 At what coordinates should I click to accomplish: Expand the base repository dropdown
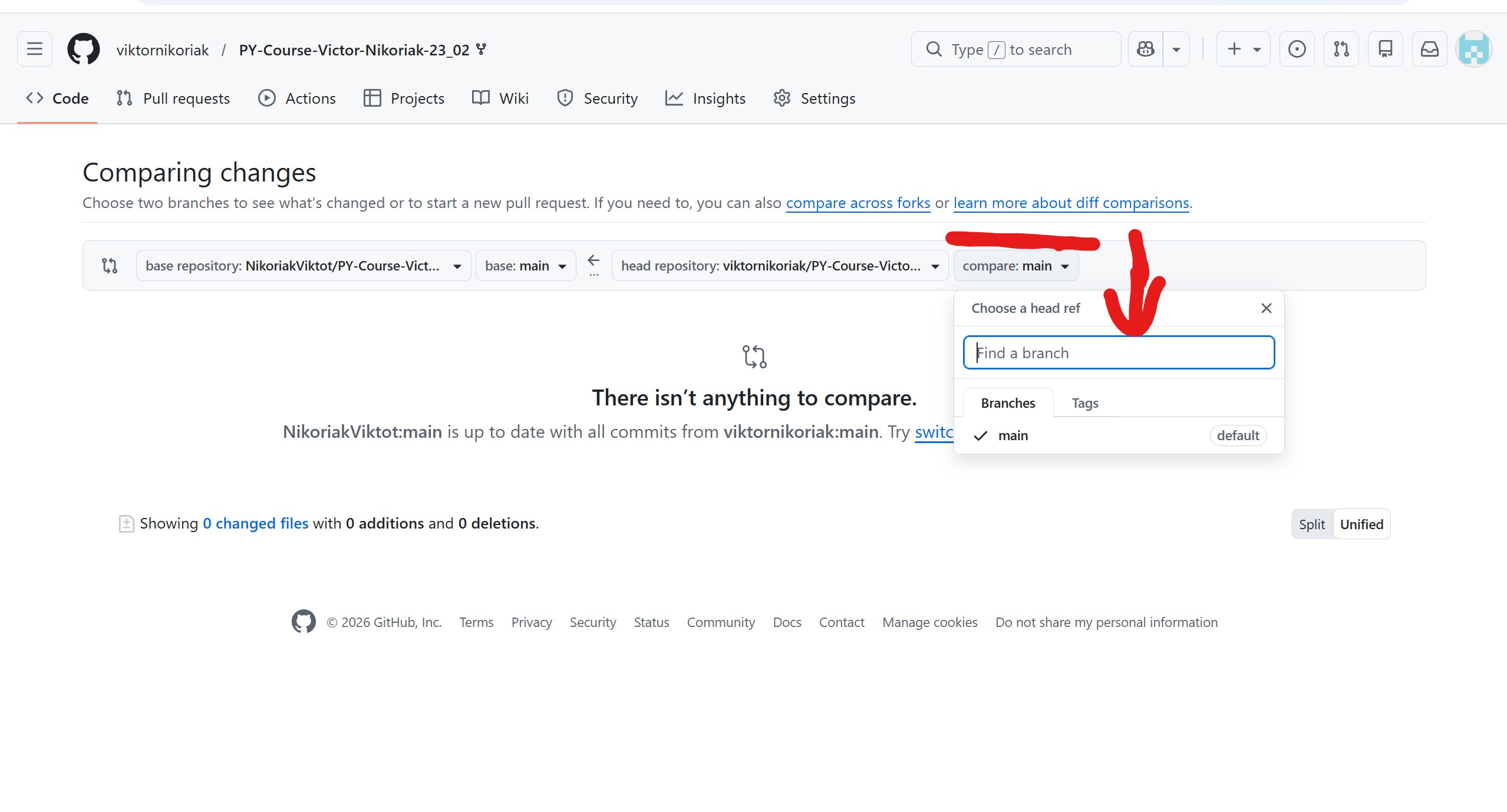click(x=304, y=266)
